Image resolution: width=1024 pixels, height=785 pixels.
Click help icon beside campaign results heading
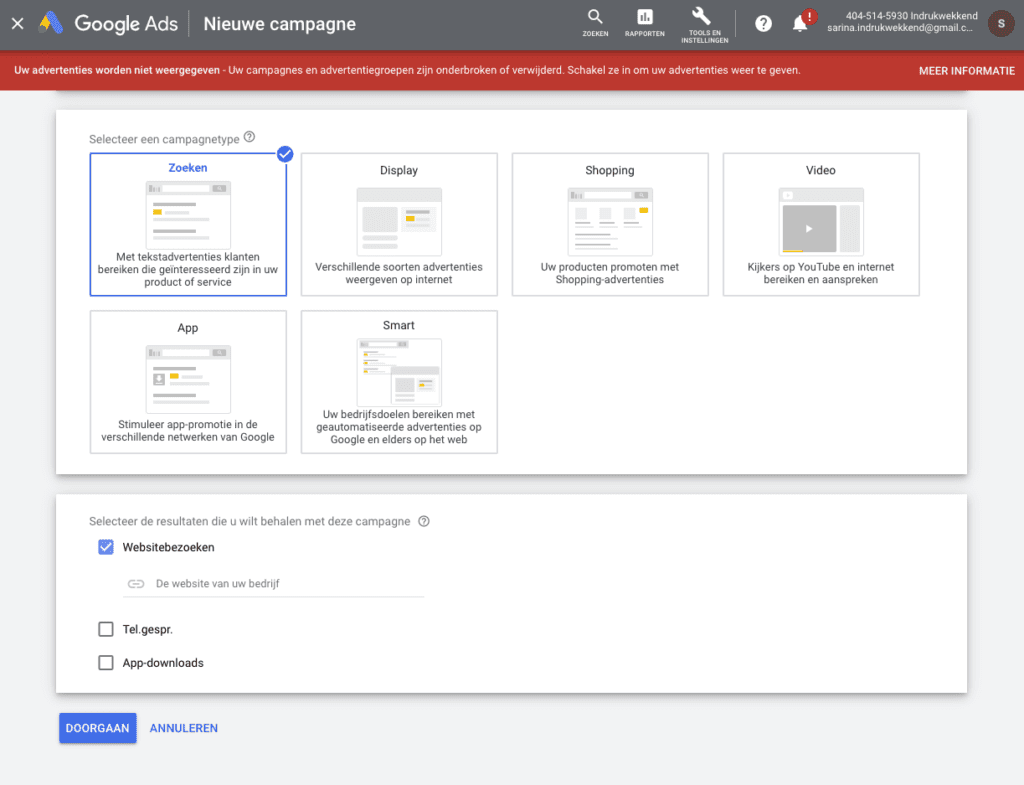pos(424,521)
